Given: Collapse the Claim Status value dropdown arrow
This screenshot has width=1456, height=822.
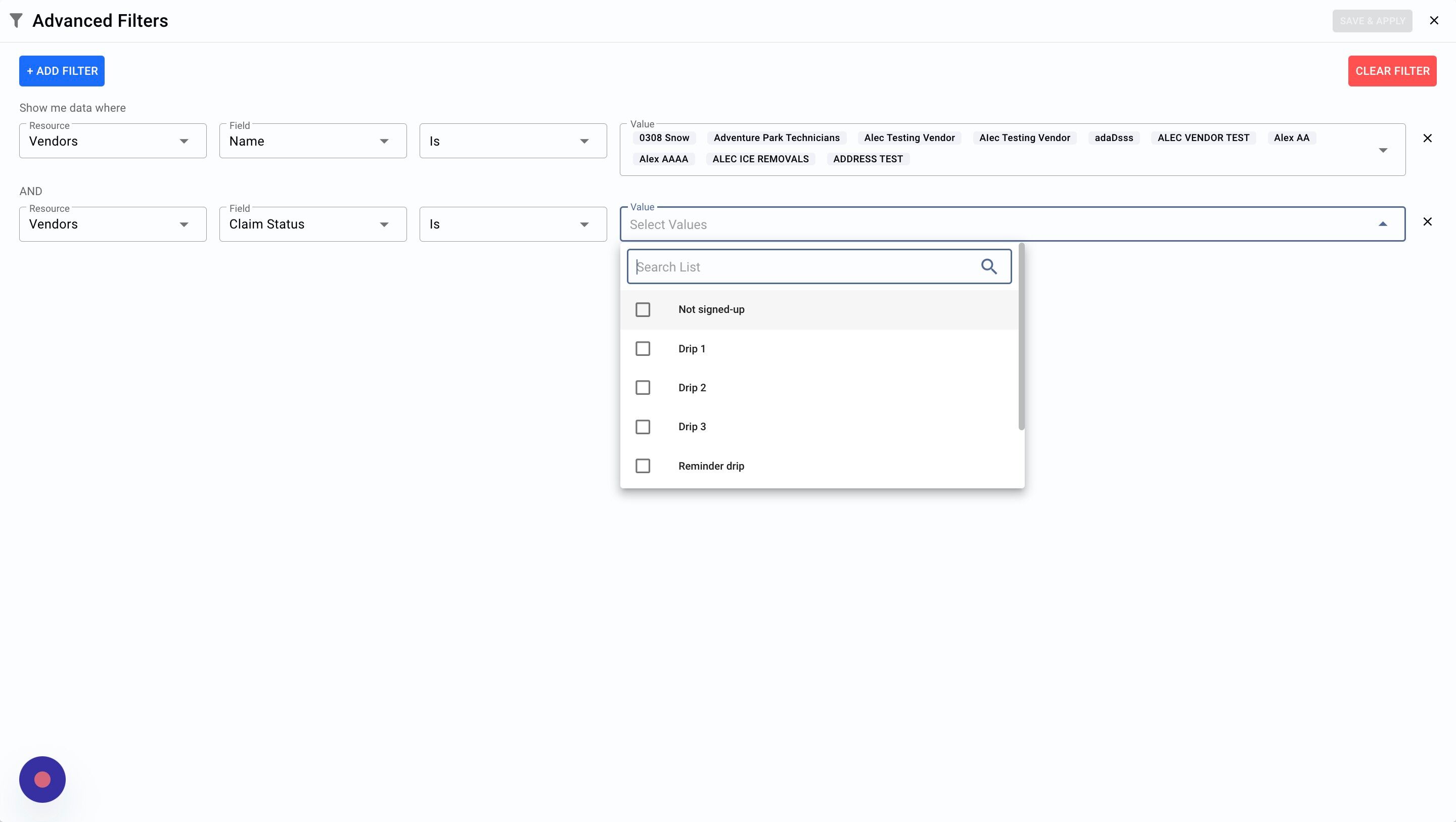Looking at the screenshot, I should pyautogui.click(x=1383, y=224).
